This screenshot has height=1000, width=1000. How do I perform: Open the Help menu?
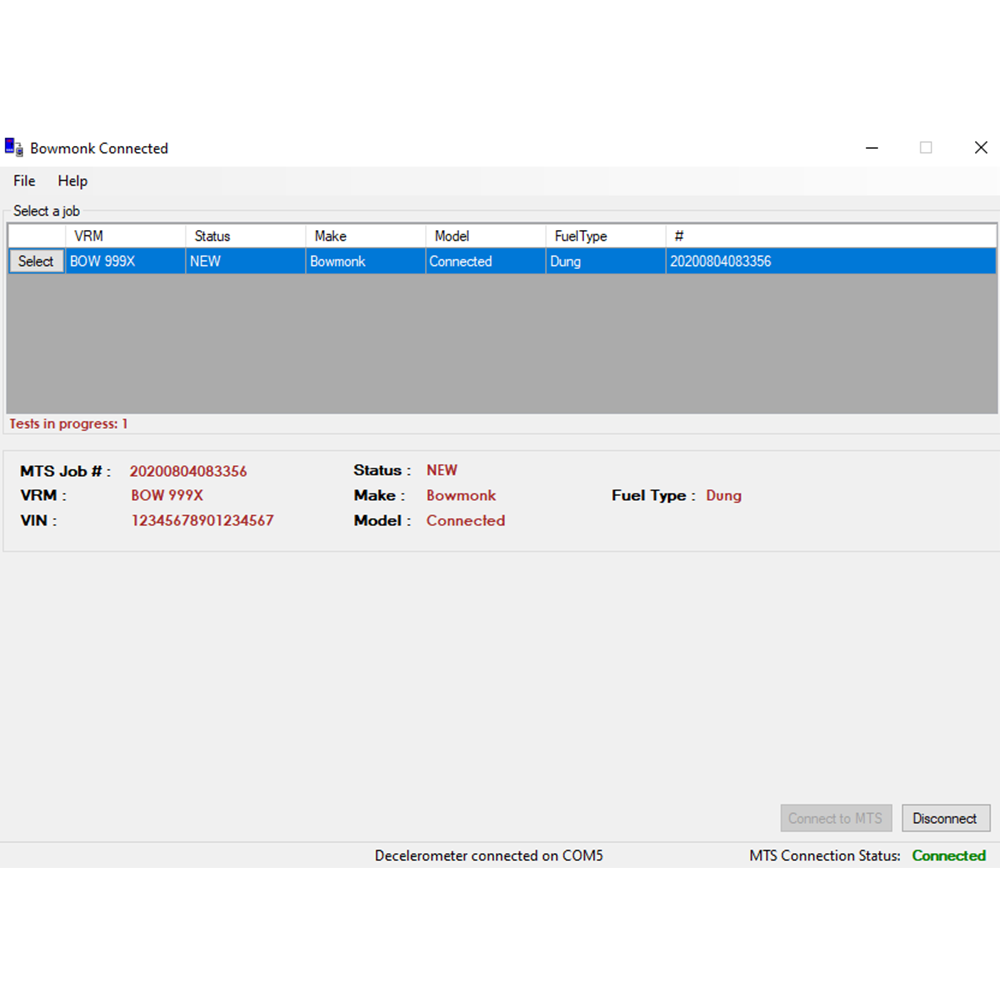click(73, 181)
